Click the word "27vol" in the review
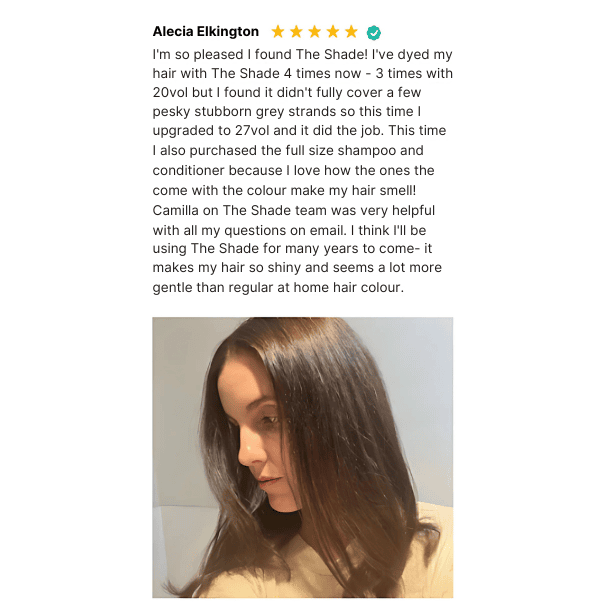606x606 pixels. tap(252, 131)
